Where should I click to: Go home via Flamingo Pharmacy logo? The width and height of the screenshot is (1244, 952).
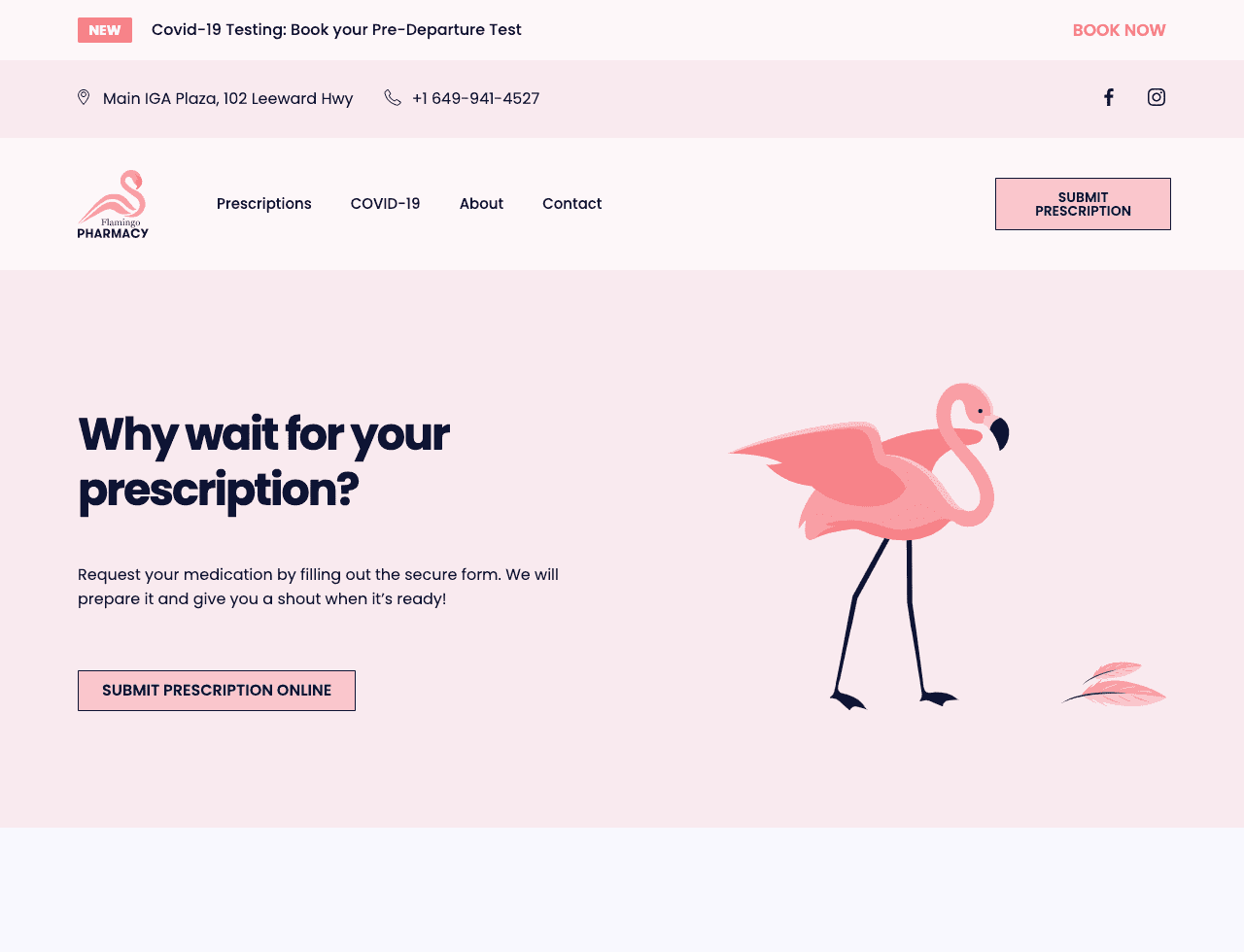(113, 204)
